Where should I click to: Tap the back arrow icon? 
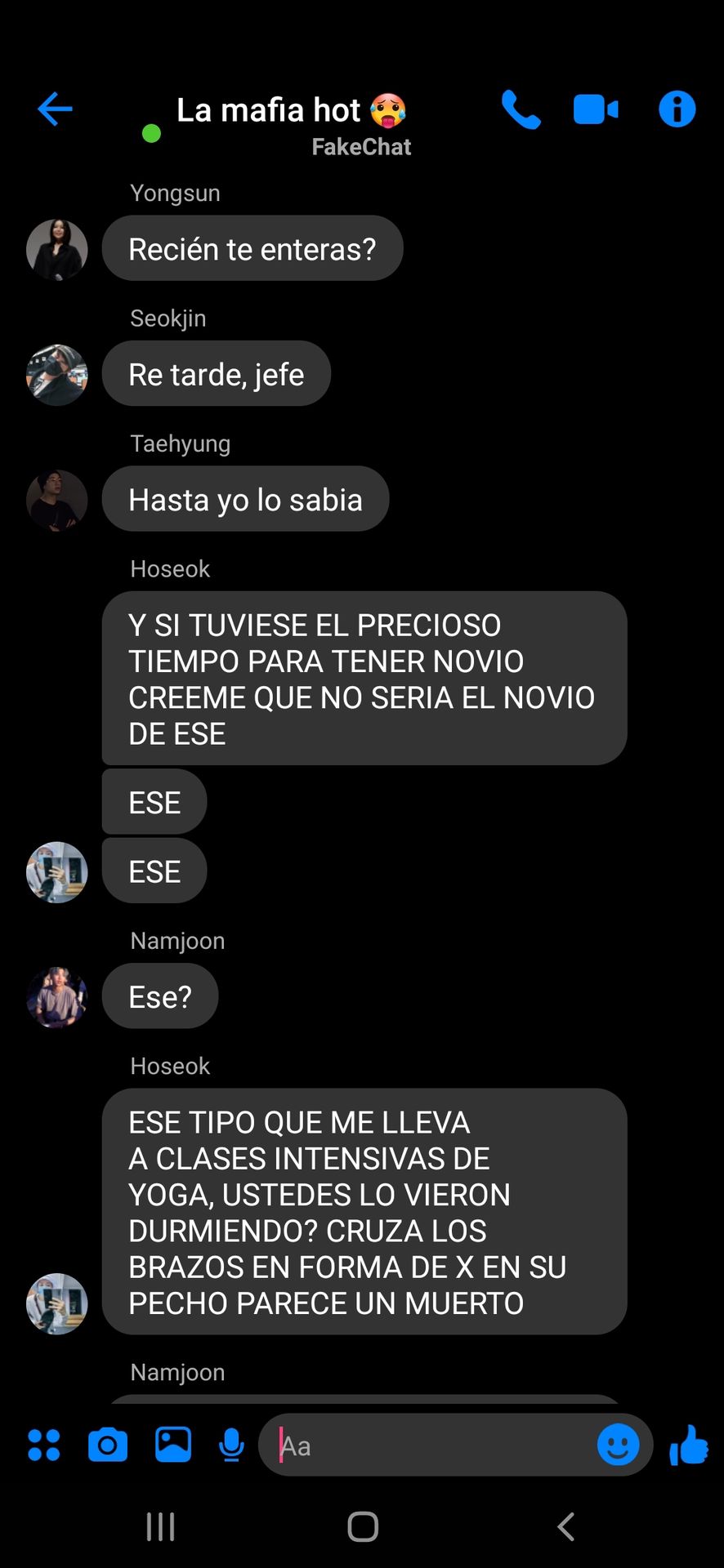[x=55, y=109]
